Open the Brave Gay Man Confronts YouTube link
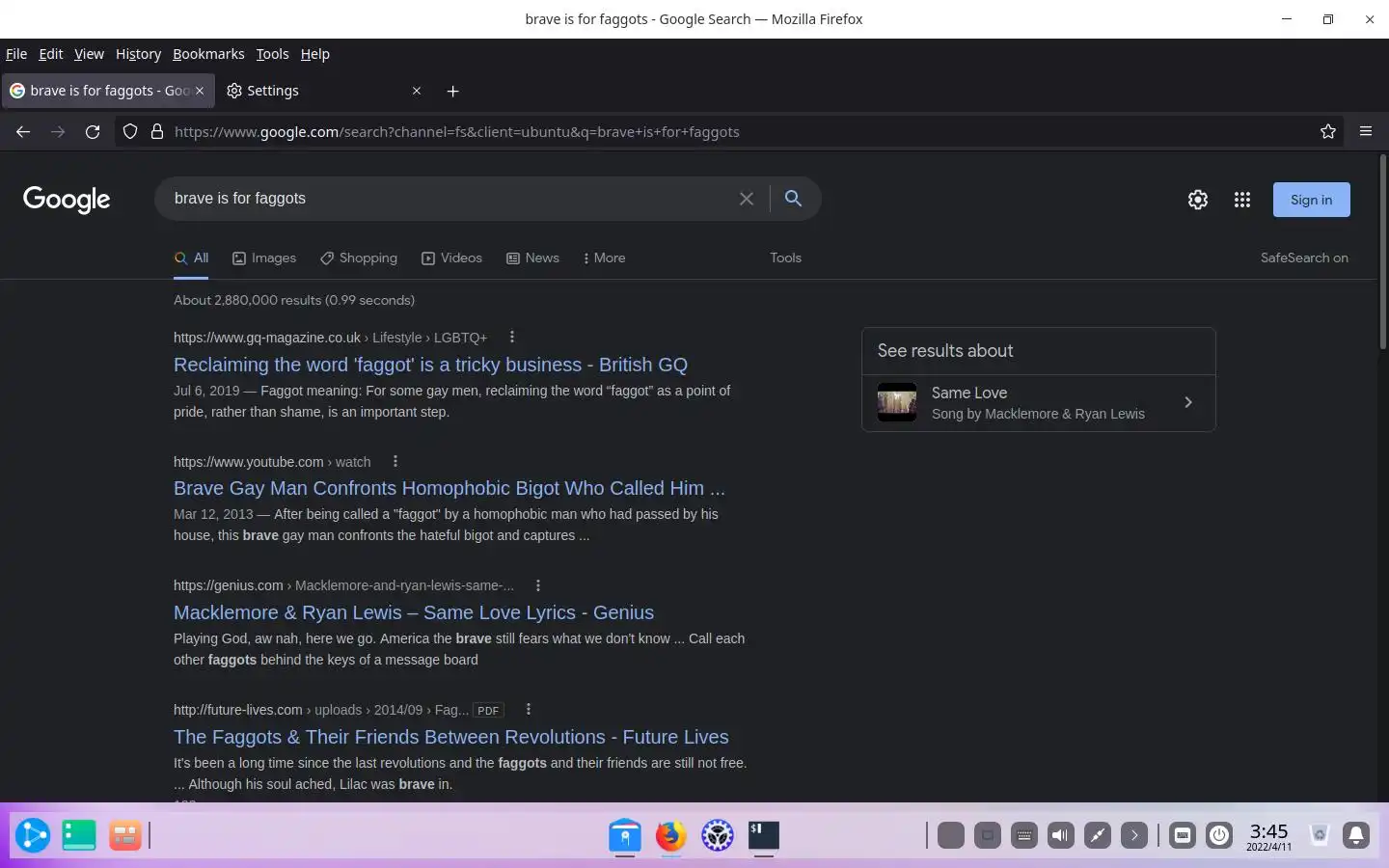 point(449,488)
